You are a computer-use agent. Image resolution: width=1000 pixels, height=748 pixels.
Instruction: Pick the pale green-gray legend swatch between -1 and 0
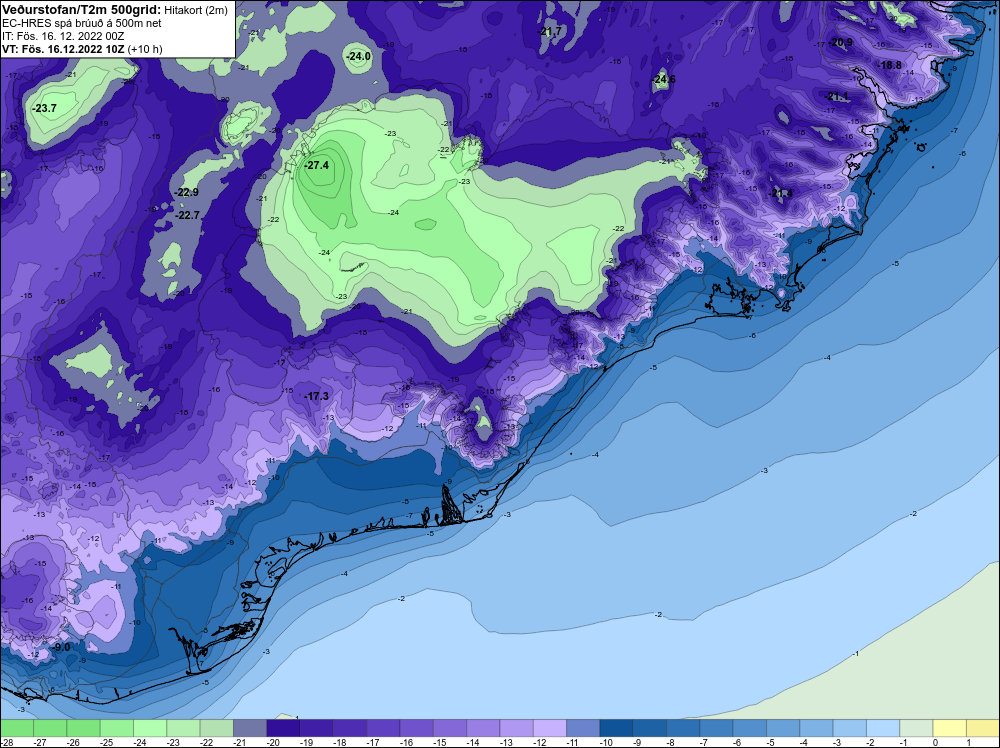(x=916, y=728)
